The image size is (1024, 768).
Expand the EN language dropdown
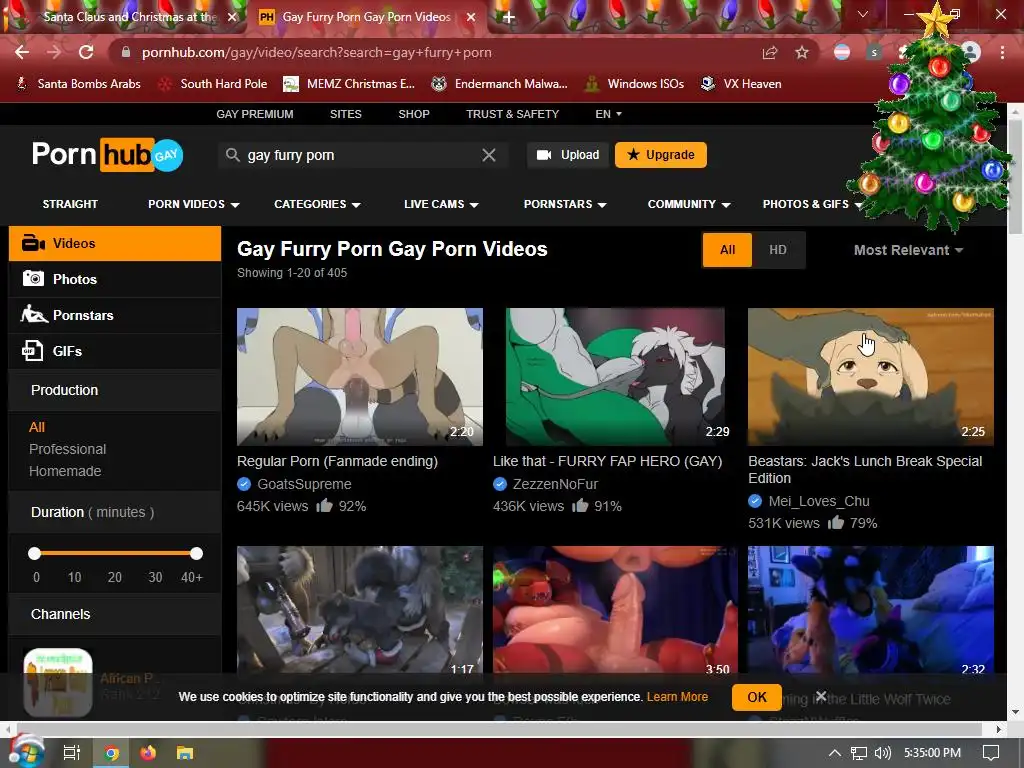[608, 114]
